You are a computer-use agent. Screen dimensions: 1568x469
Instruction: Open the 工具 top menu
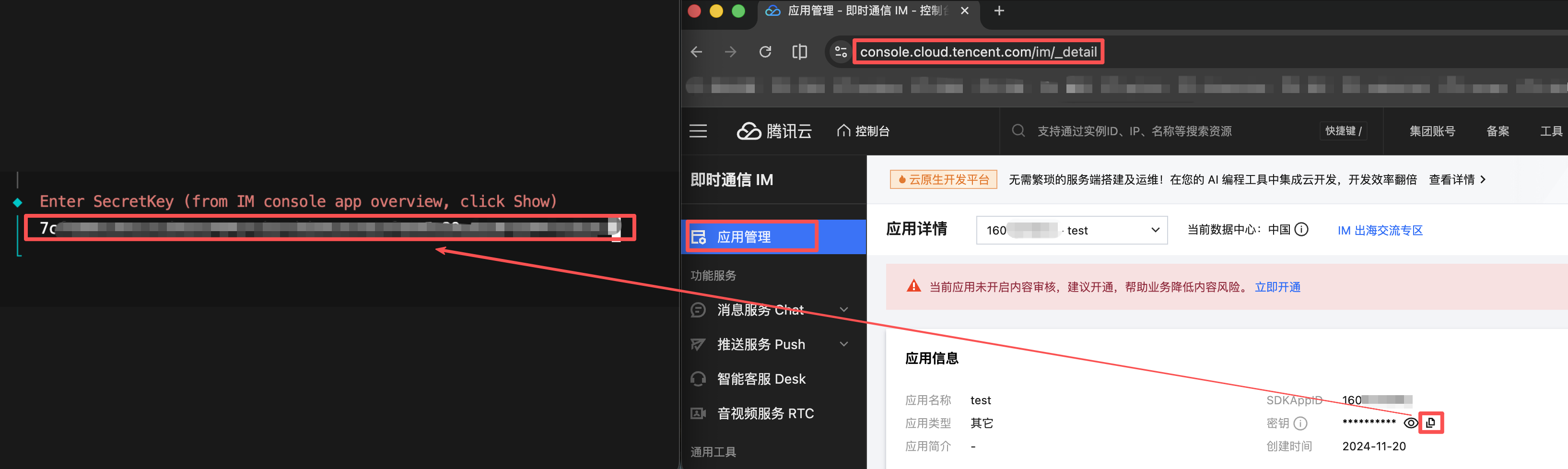coord(1551,131)
